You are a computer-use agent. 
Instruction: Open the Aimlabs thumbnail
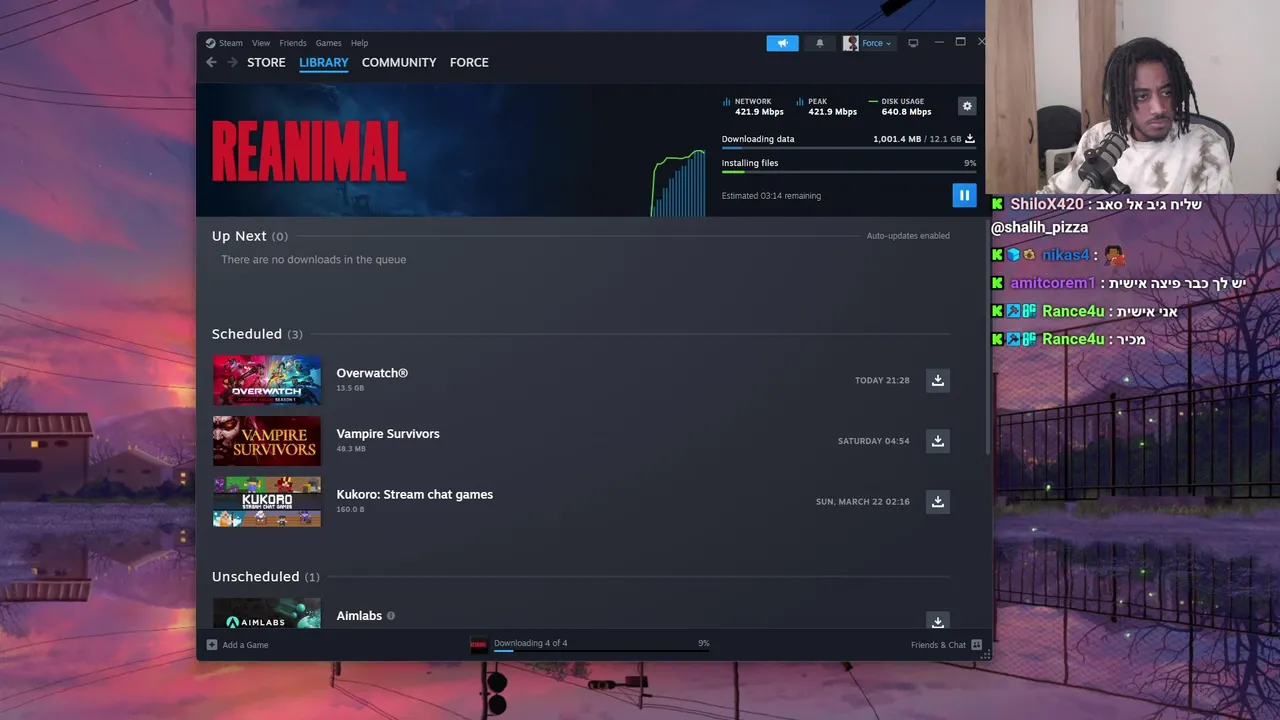point(267,613)
